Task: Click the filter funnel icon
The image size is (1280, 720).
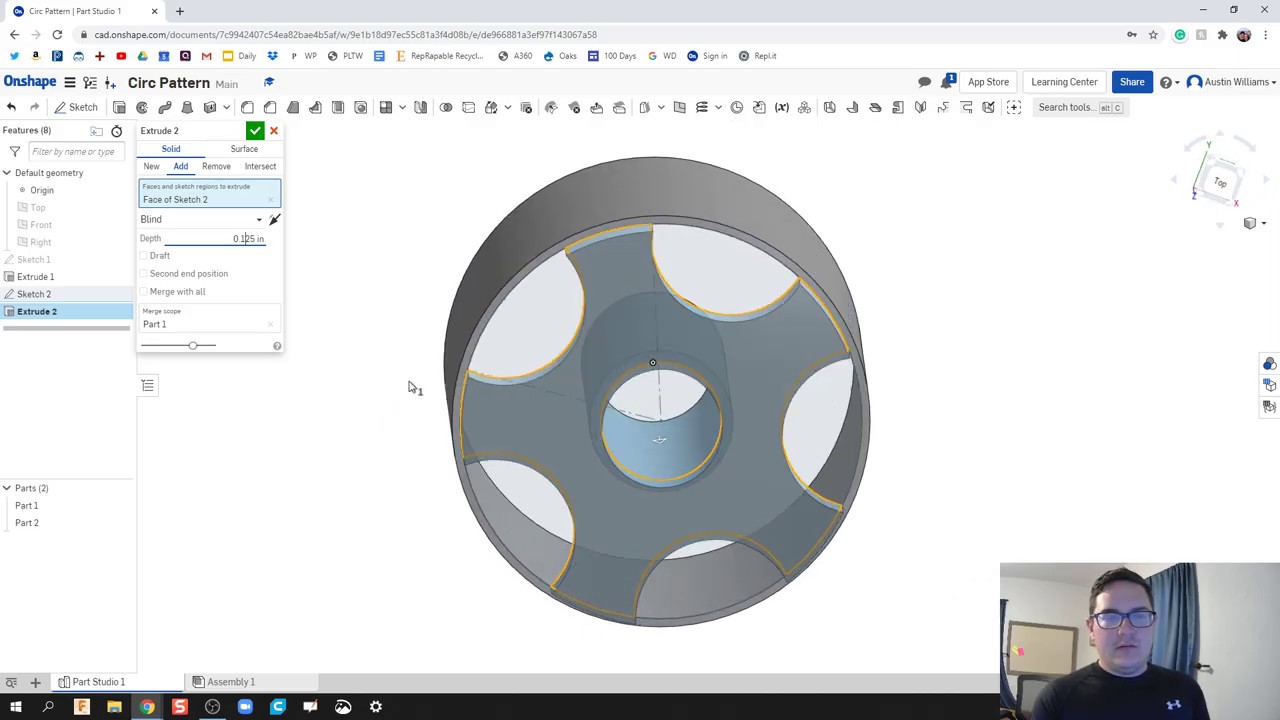Action: [x=15, y=152]
